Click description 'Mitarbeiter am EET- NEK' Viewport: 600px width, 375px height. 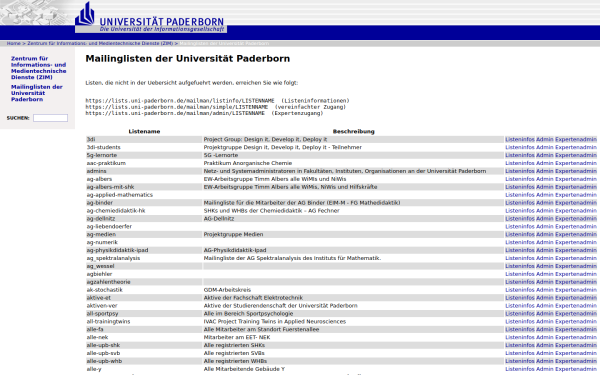click(x=237, y=337)
